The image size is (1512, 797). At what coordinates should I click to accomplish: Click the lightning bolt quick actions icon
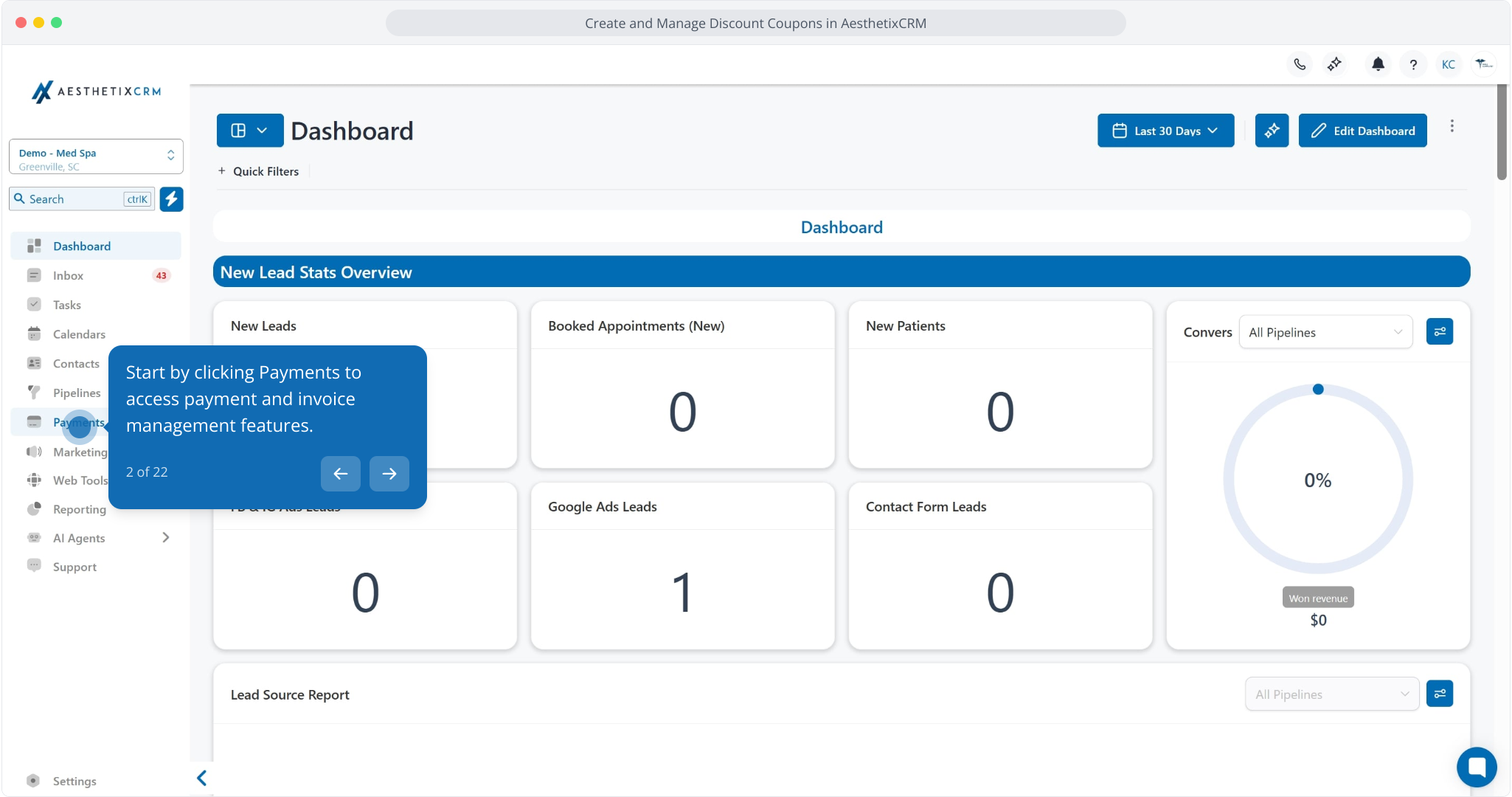point(171,199)
